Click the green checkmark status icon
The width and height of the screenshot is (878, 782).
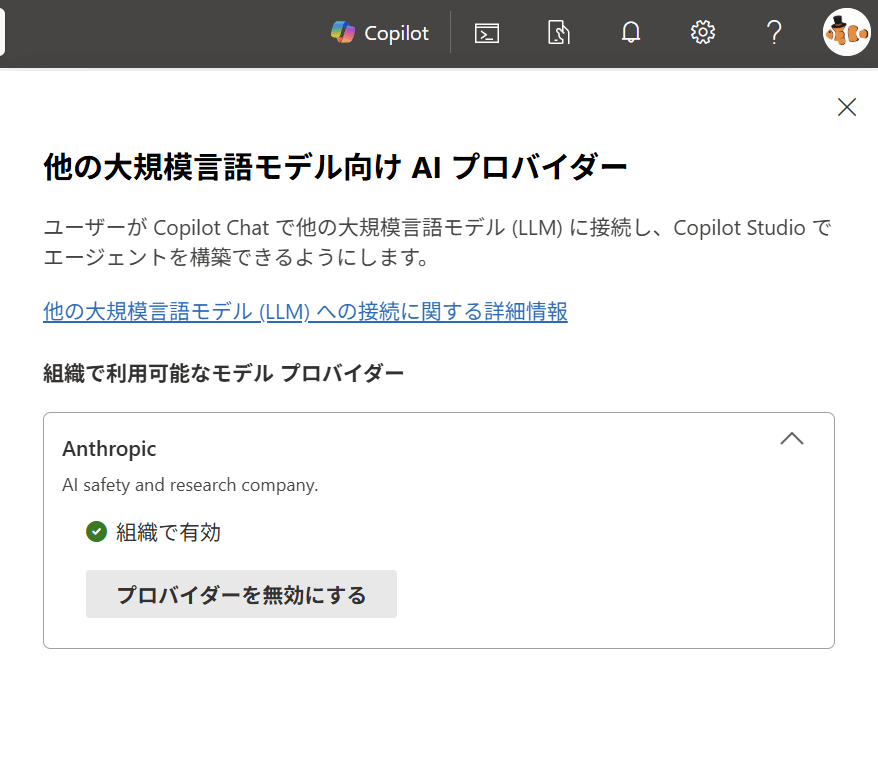tap(97, 532)
